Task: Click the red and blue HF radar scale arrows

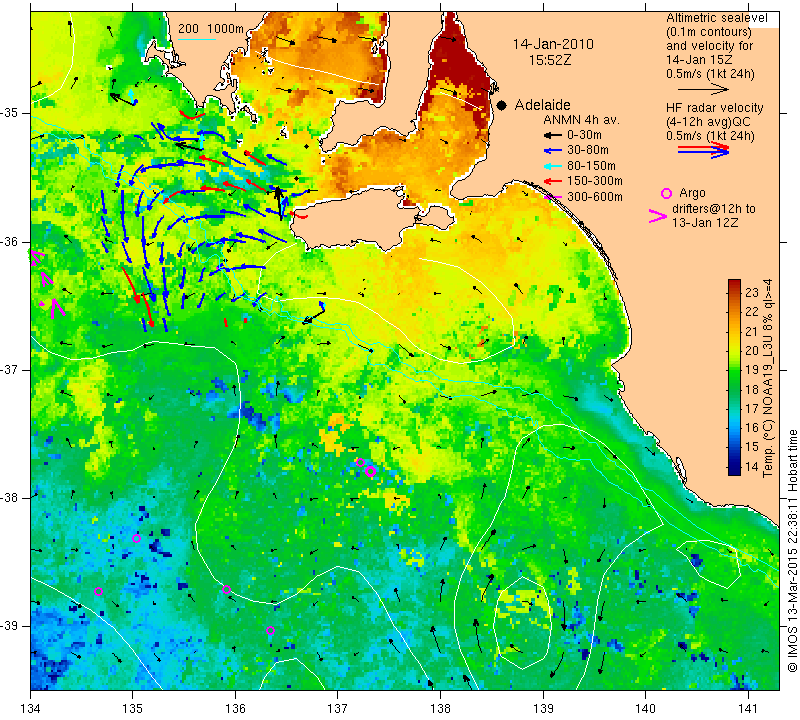Action: [703, 150]
